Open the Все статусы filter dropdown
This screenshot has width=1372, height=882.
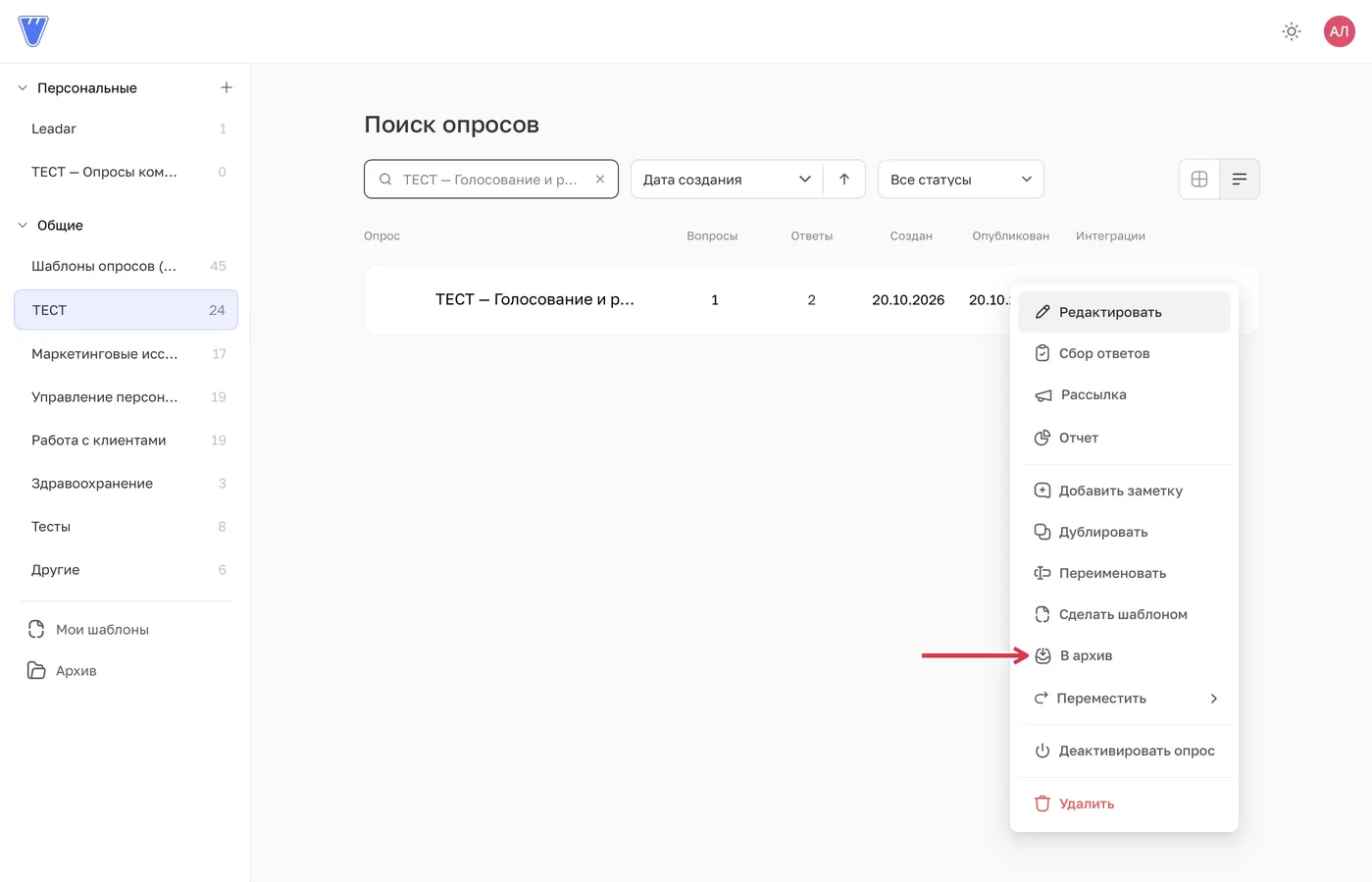tap(961, 179)
